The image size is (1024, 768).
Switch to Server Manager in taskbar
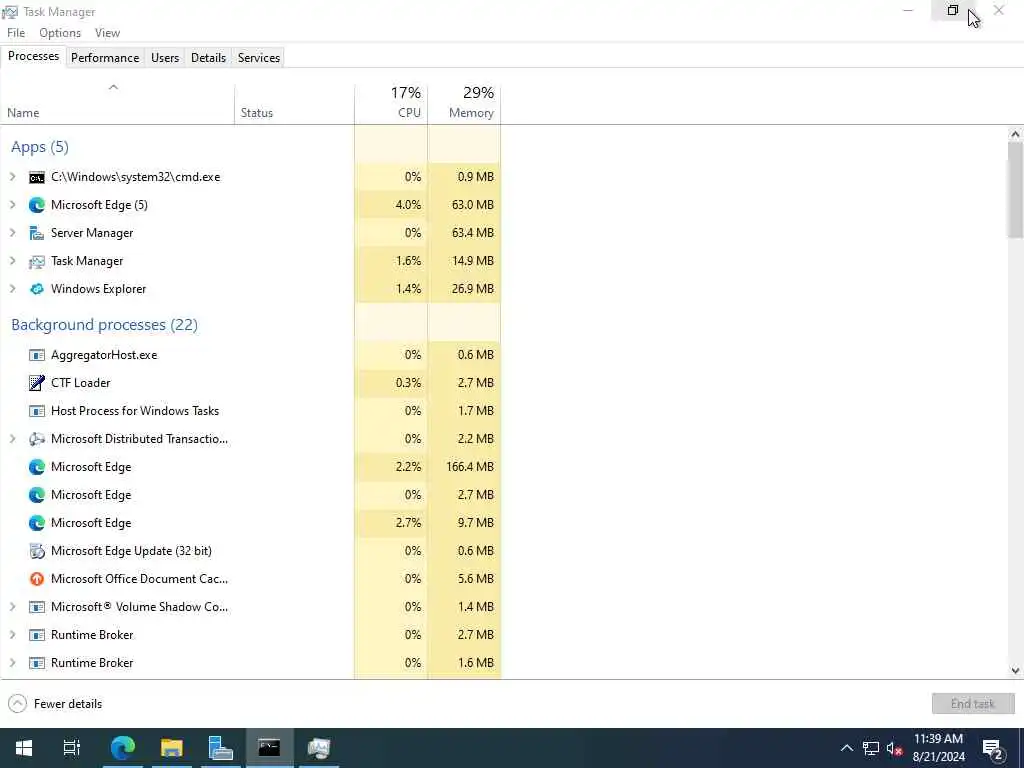pyautogui.click(x=221, y=748)
